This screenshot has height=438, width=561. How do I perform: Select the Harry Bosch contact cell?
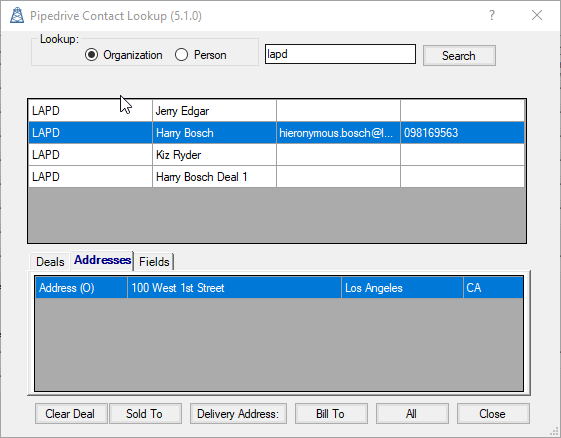point(214,133)
